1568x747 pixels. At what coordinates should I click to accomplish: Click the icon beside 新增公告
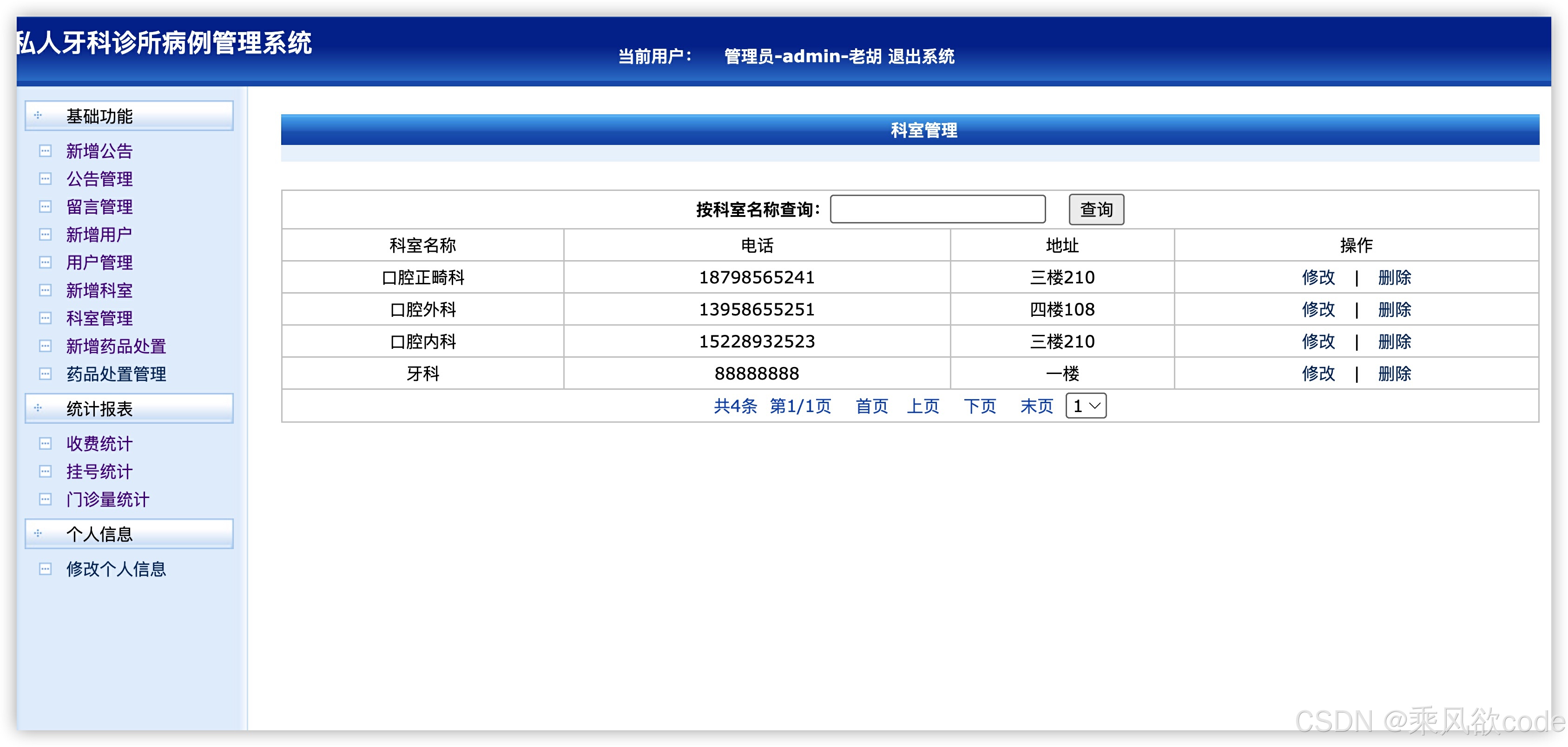point(45,151)
